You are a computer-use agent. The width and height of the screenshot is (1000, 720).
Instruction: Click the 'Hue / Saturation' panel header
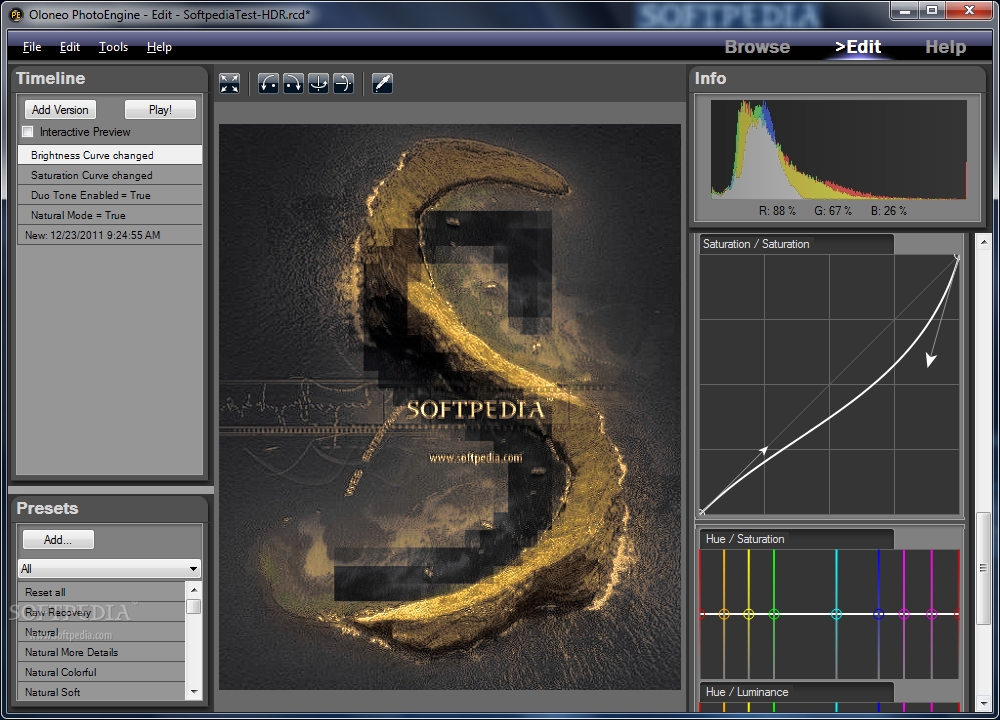click(797, 539)
